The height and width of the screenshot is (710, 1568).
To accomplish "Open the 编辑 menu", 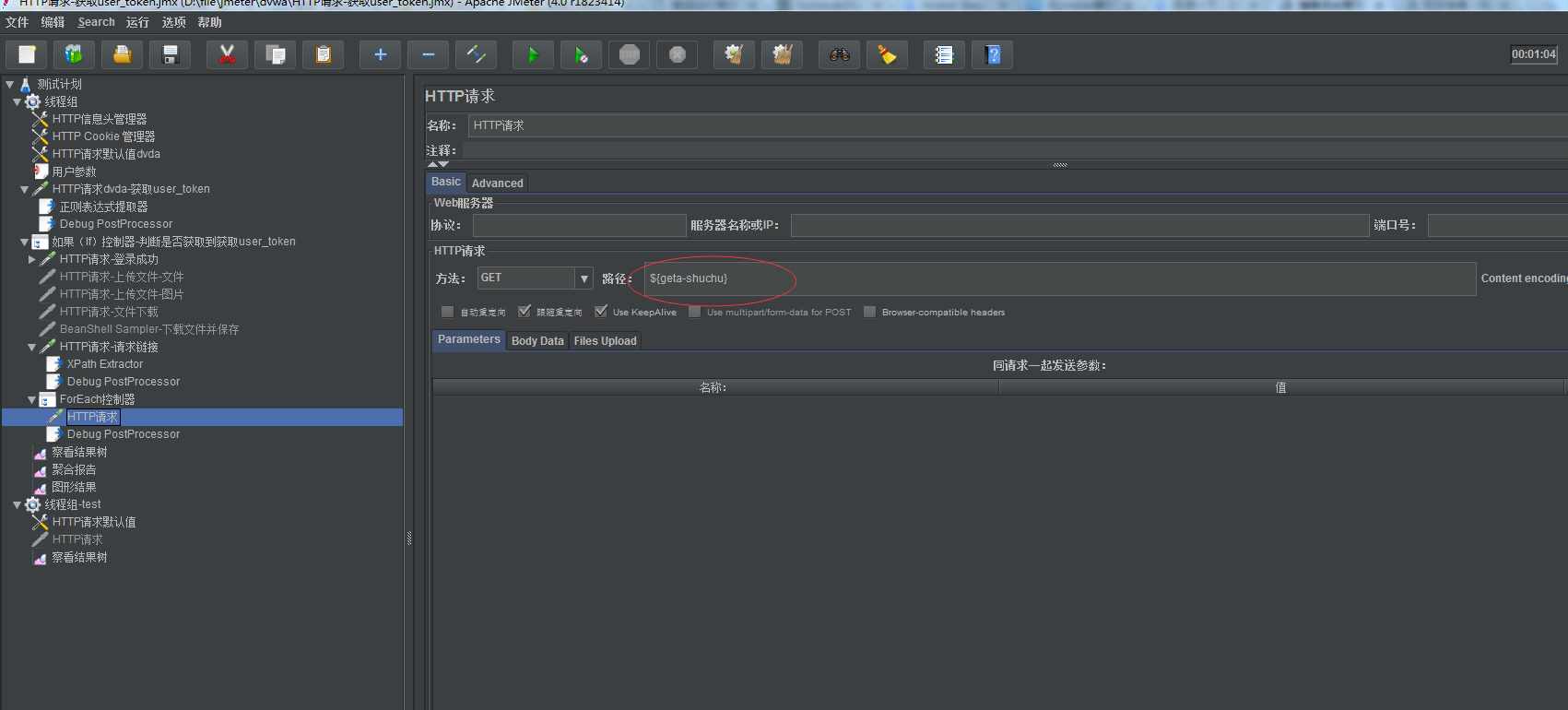I will pos(53,22).
